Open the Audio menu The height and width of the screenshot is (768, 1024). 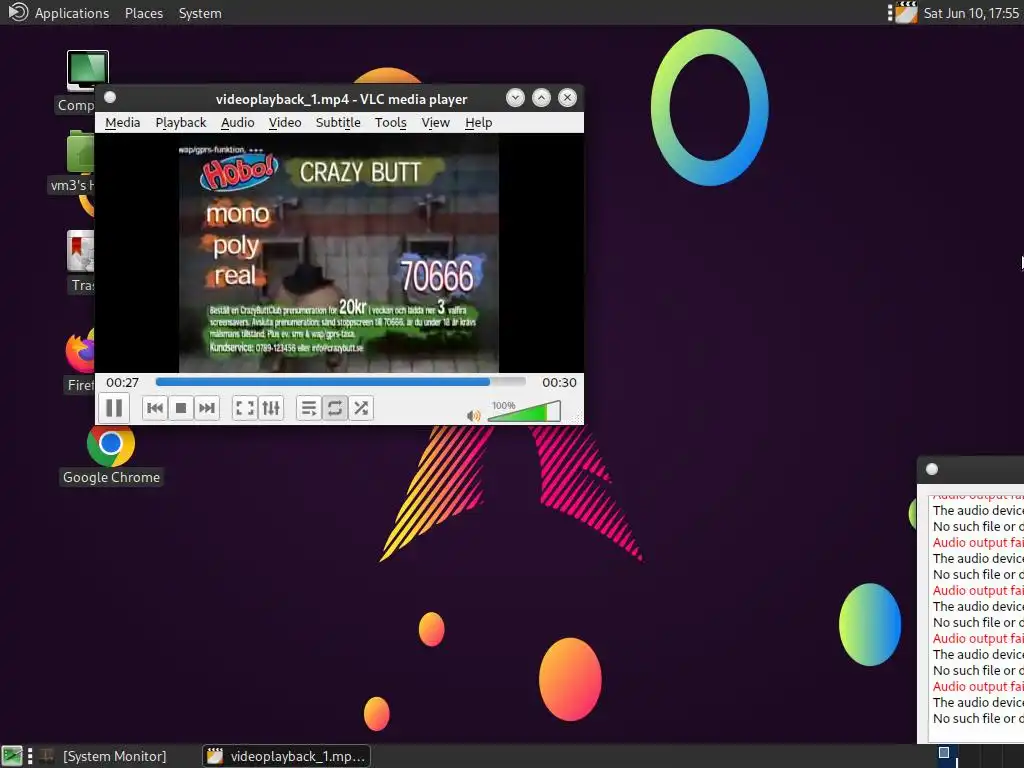pyautogui.click(x=238, y=123)
